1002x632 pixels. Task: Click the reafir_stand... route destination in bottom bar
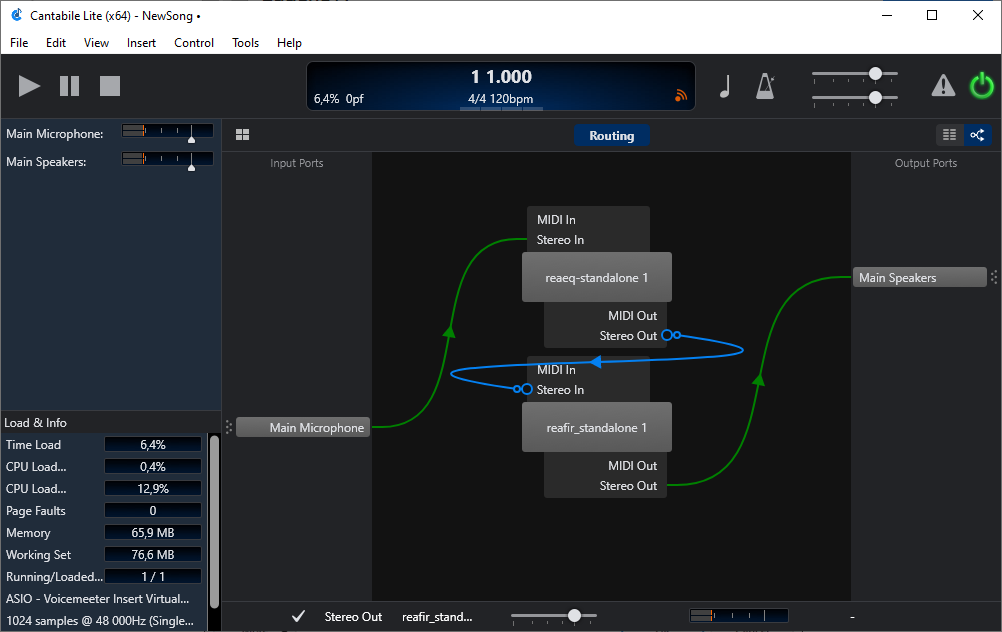437,617
